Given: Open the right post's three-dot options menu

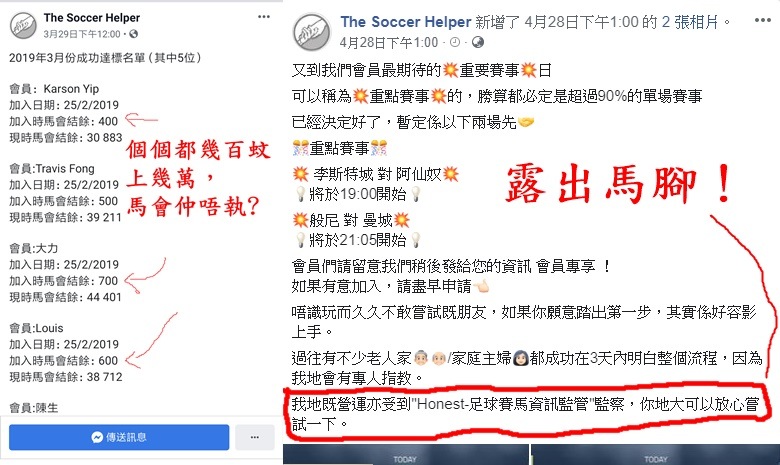Looking at the screenshot, I should point(763,20).
